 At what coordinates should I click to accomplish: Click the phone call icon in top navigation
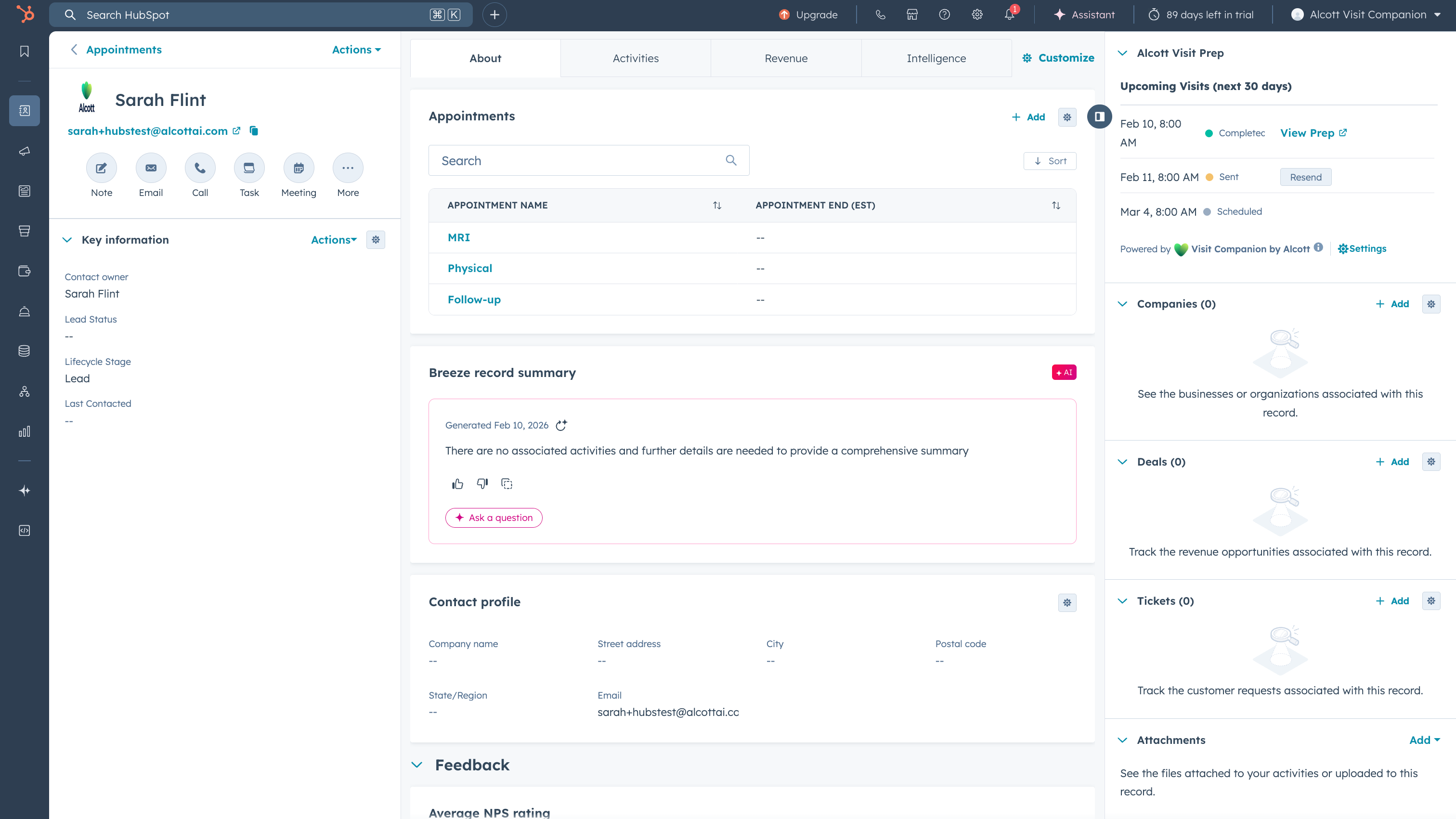tap(880, 15)
